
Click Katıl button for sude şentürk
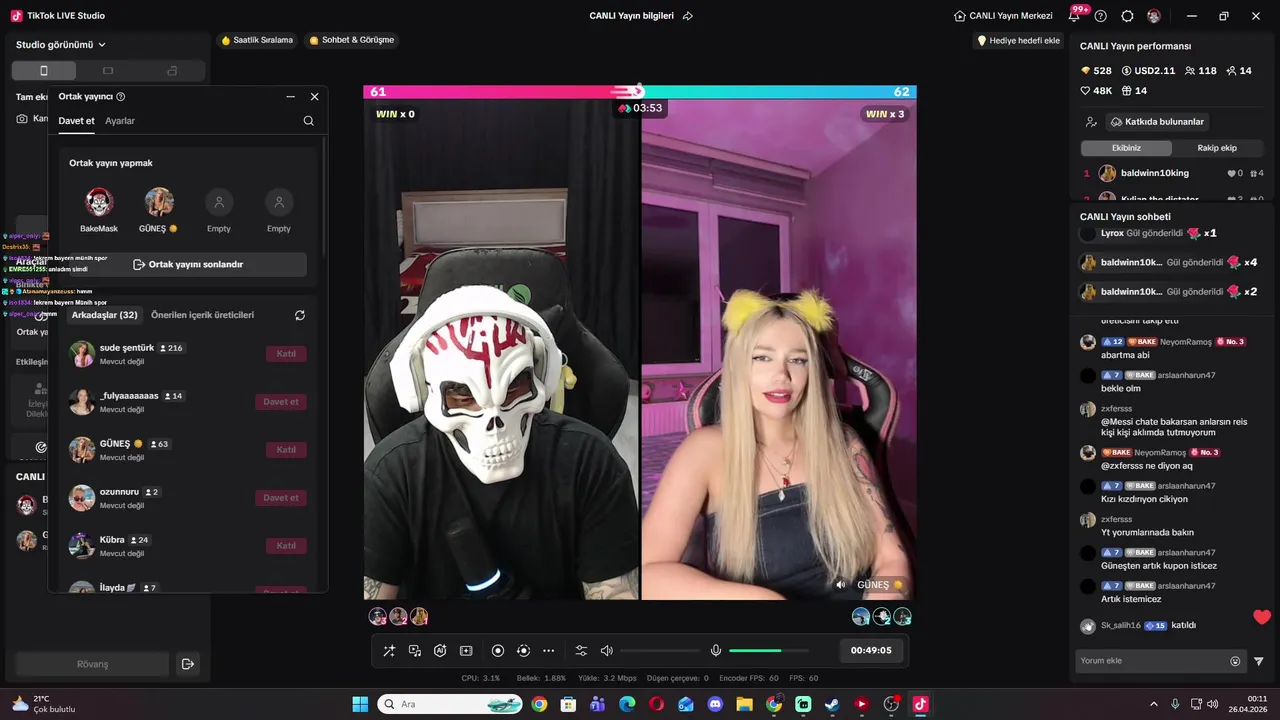286,354
